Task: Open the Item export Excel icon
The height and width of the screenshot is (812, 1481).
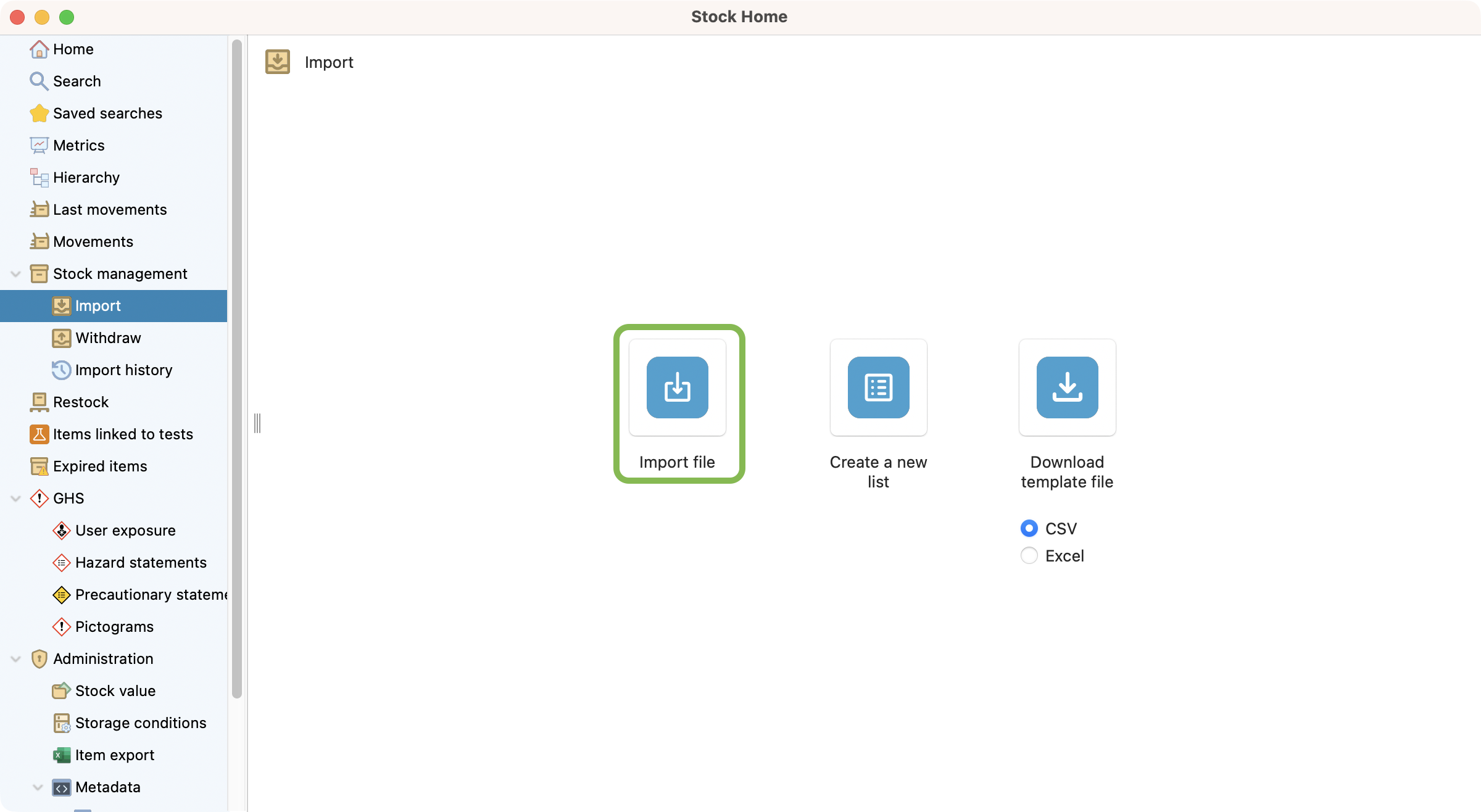Action: (61, 755)
